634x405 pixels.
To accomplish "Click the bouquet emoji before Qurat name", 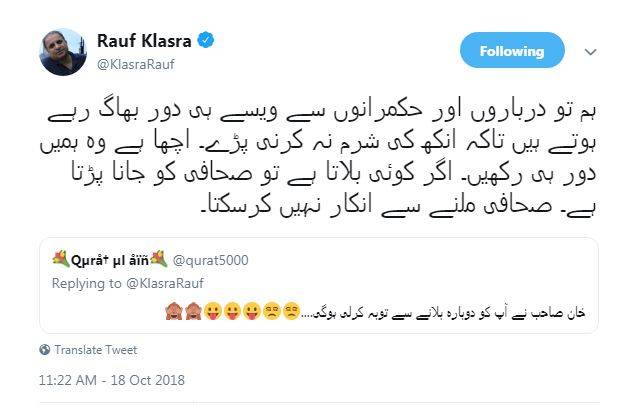I will (61, 259).
